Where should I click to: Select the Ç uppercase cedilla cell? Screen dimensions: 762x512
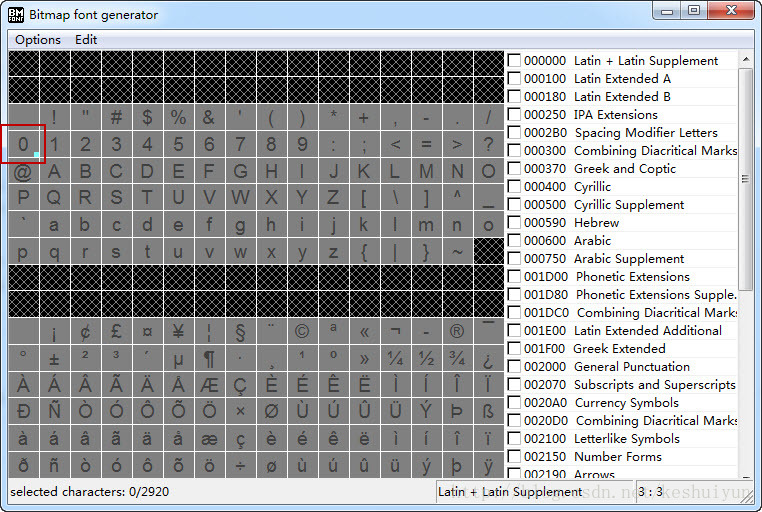[240, 385]
